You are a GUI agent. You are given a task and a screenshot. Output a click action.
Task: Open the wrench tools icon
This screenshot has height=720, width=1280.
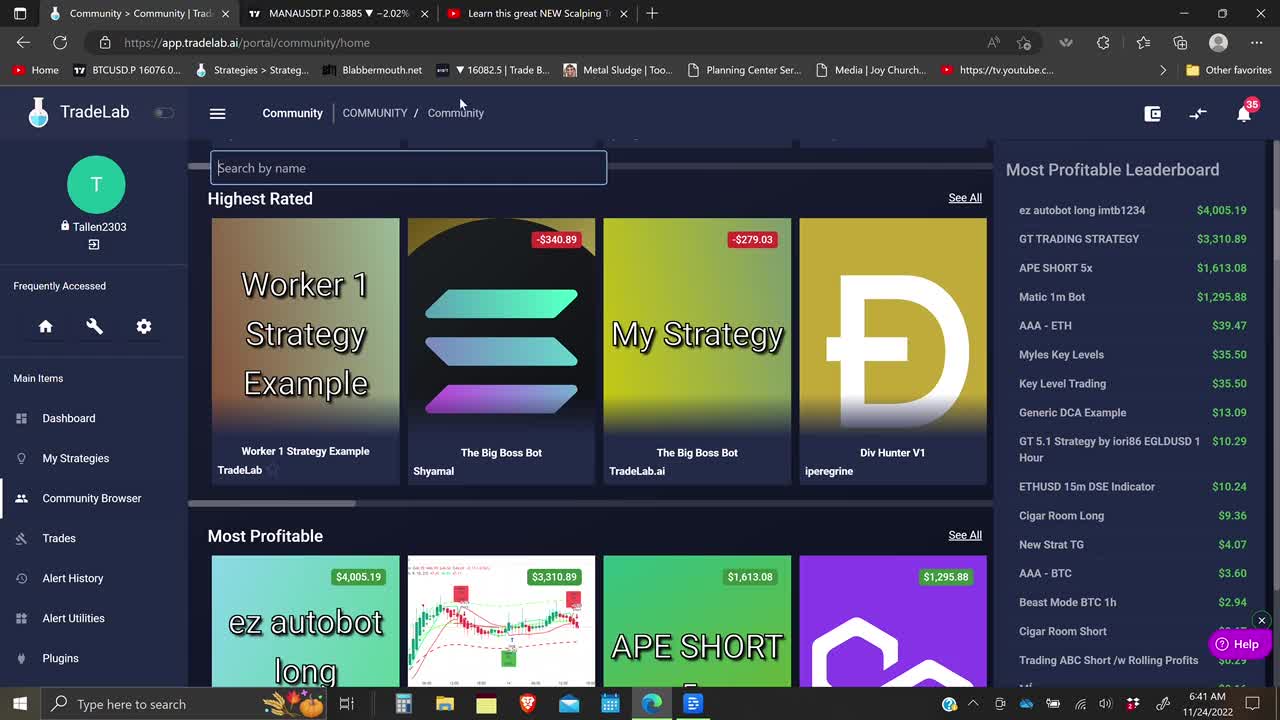tap(95, 326)
